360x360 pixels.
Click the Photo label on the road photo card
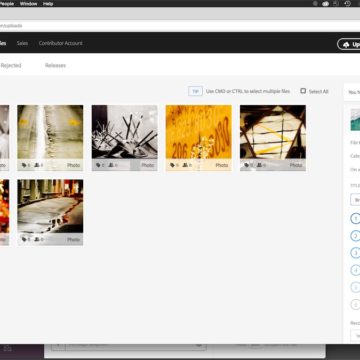coord(74,165)
